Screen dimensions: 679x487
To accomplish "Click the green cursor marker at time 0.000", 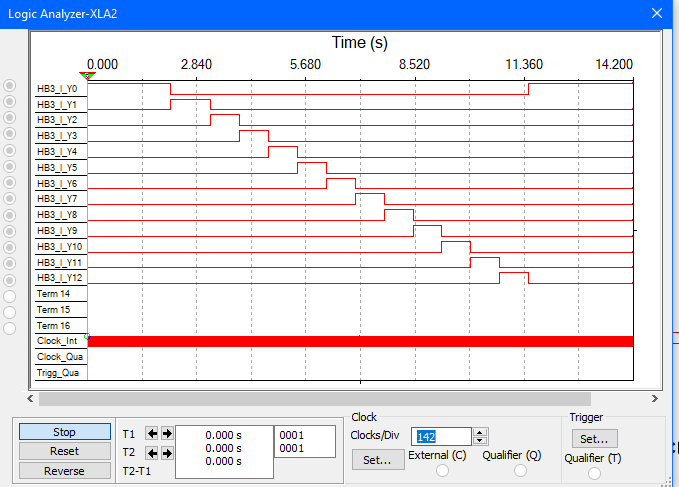I will (87, 76).
